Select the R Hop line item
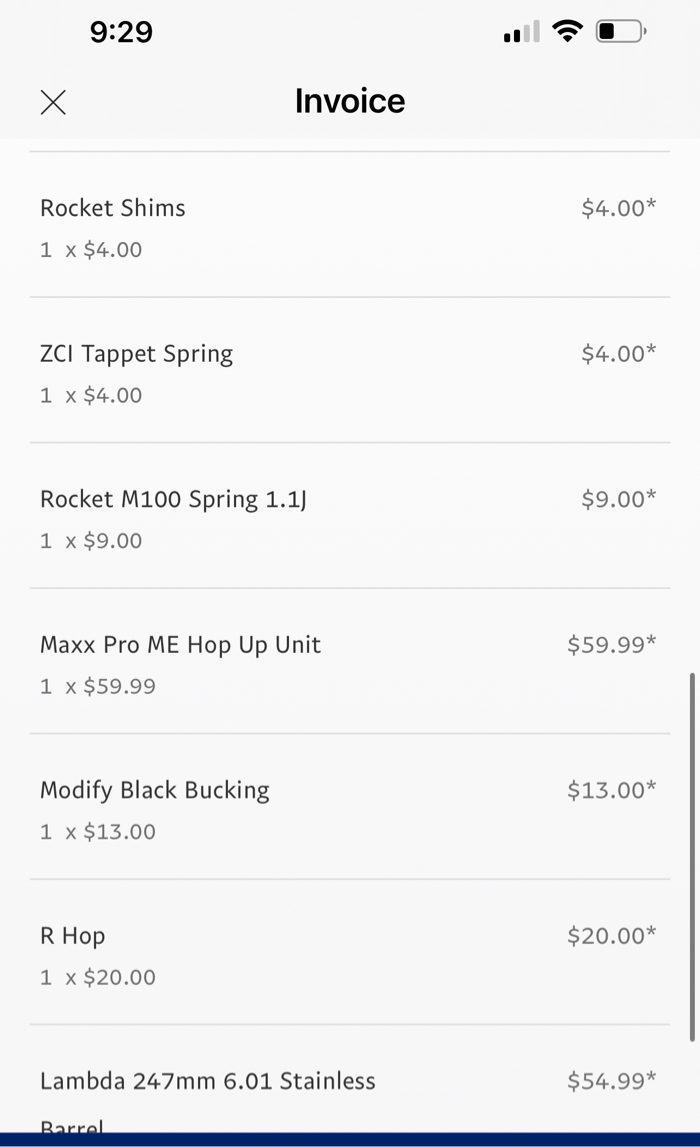 [x=72, y=936]
